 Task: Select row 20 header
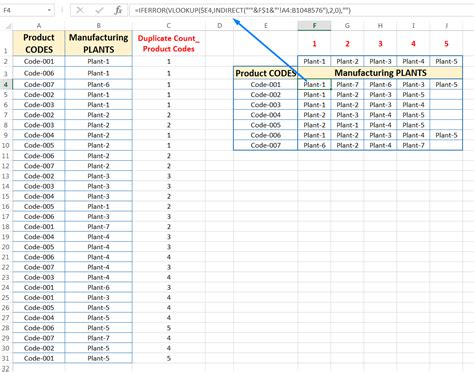point(6,247)
